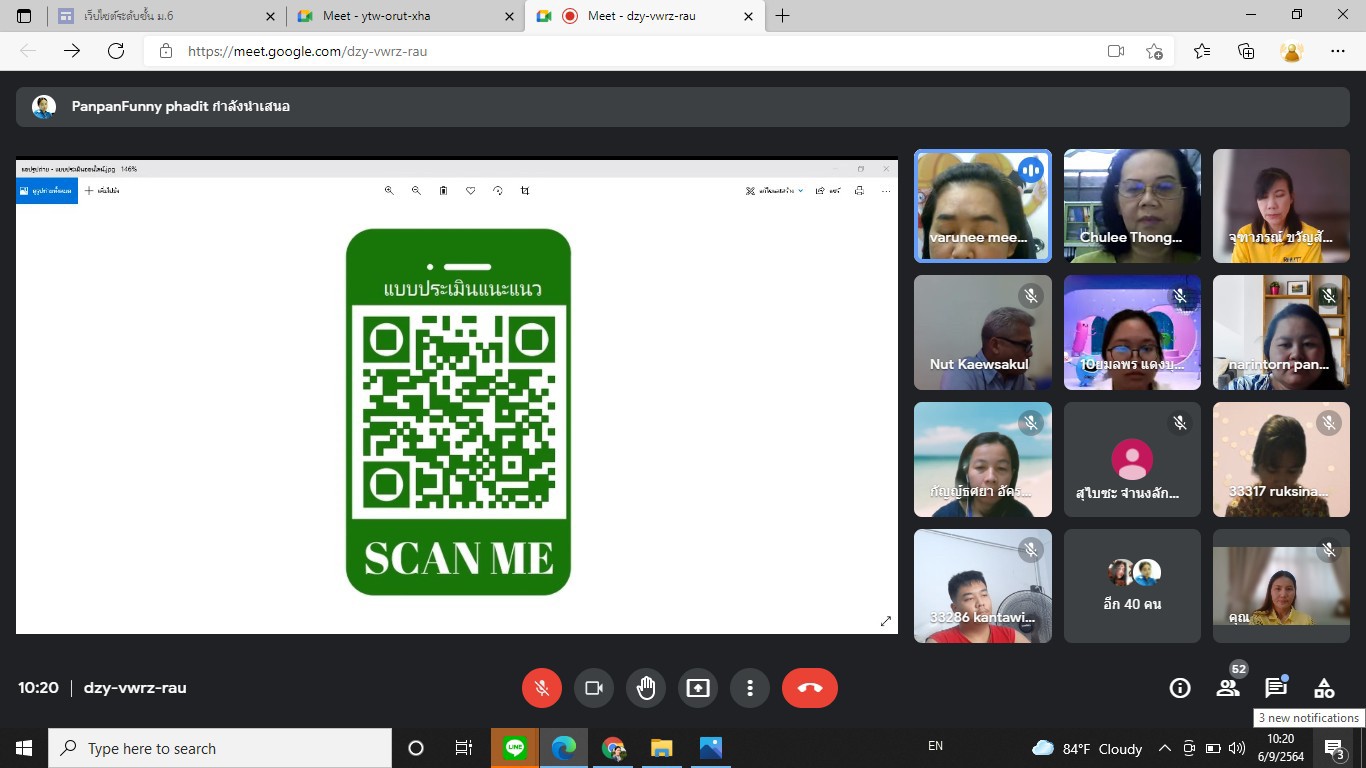Open Photos app on taskbar
This screenshot has height=768, width=1366.
[710, 748]
